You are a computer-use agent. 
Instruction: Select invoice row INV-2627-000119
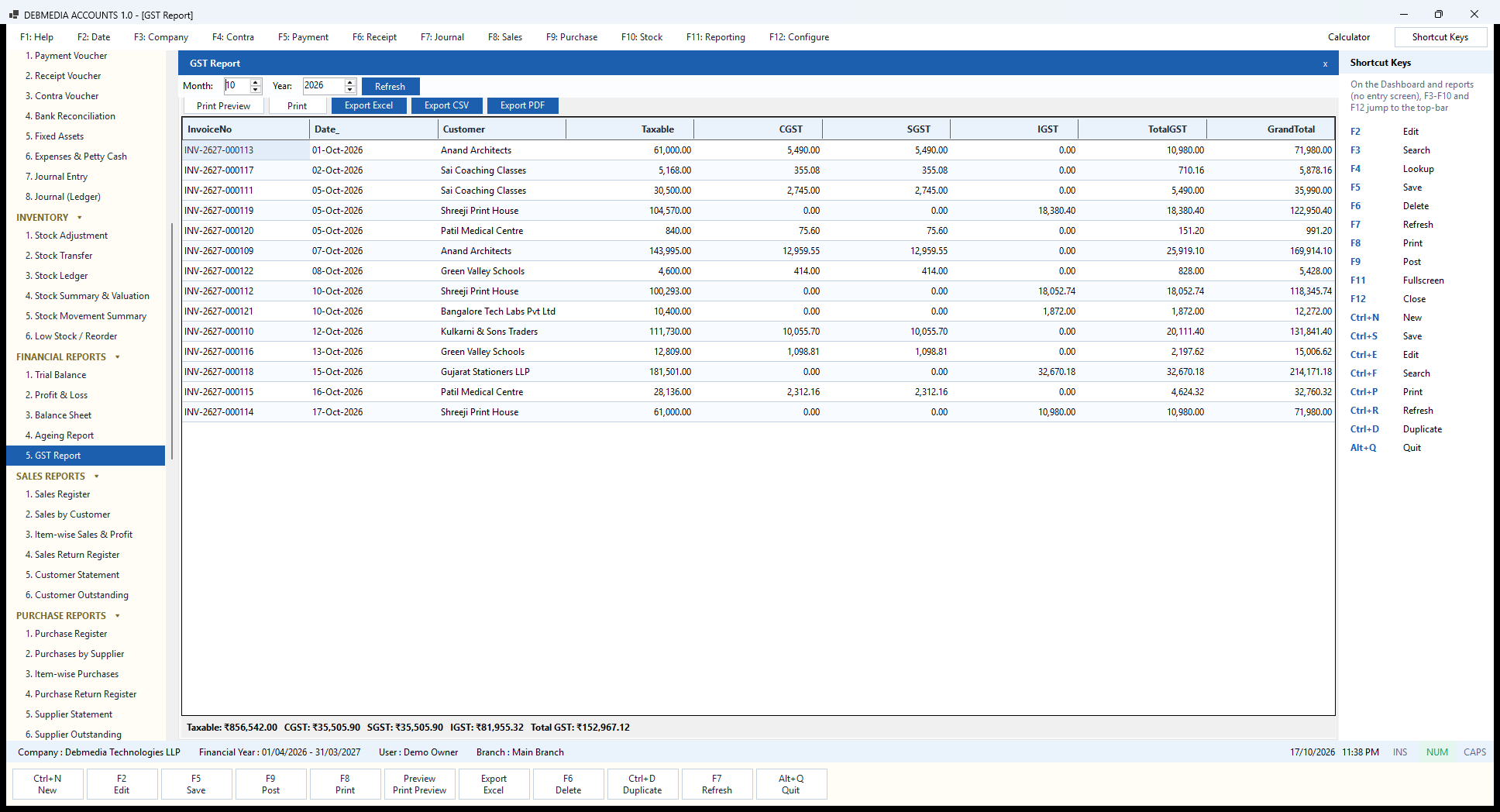759,211
